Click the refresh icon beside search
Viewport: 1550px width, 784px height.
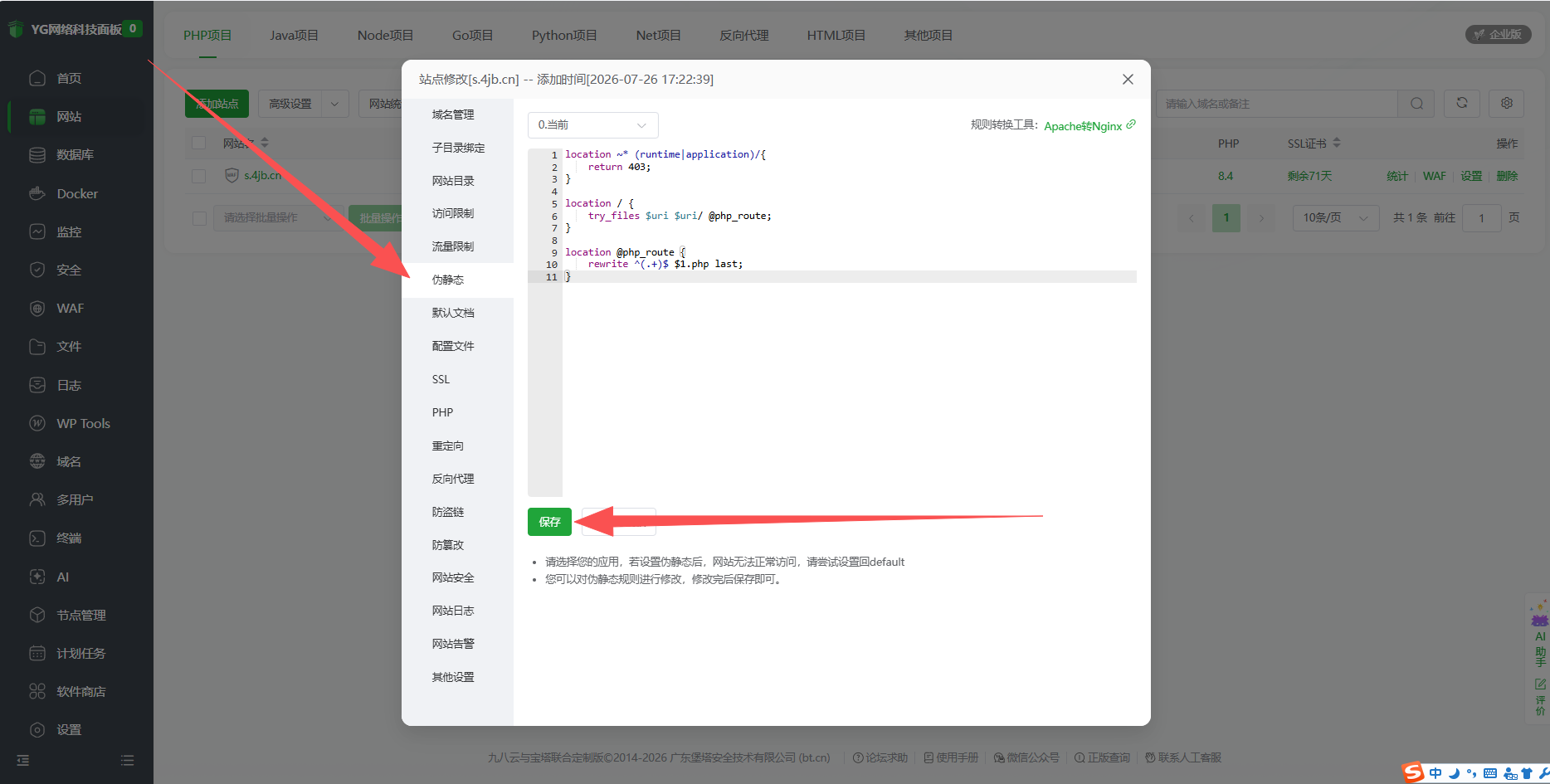1462,103
